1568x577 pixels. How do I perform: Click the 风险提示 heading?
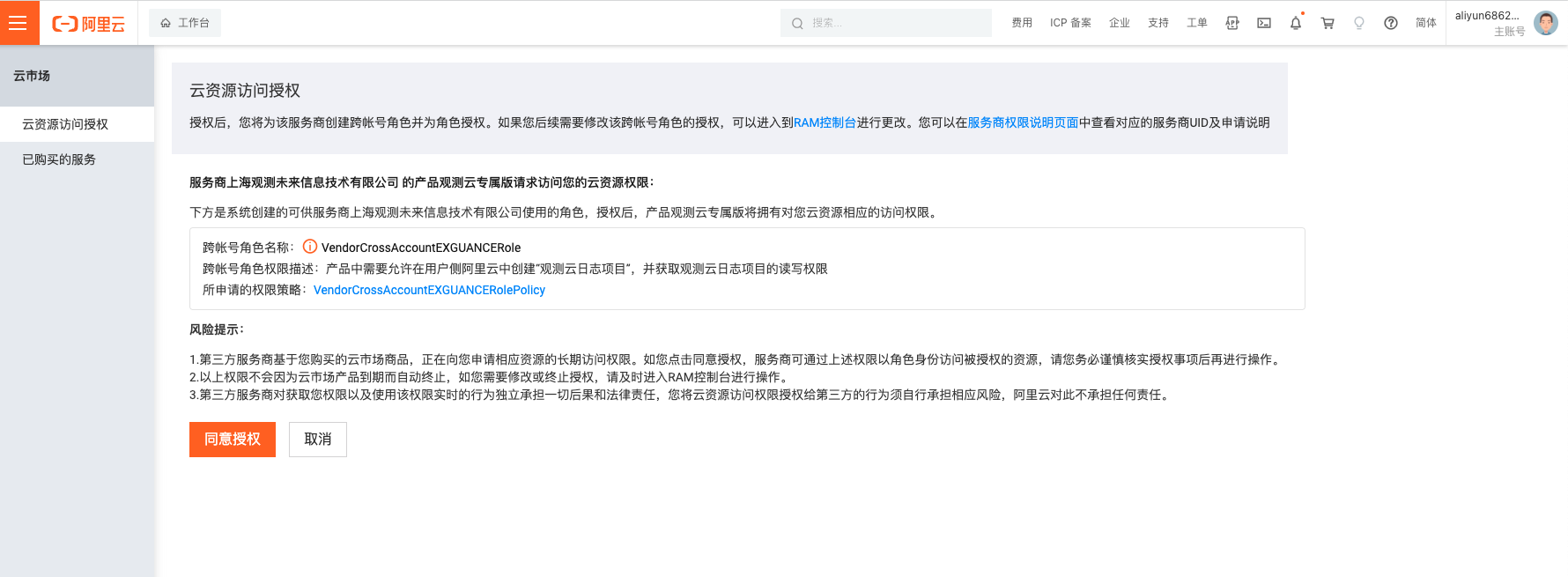click(x=217, y=329)
